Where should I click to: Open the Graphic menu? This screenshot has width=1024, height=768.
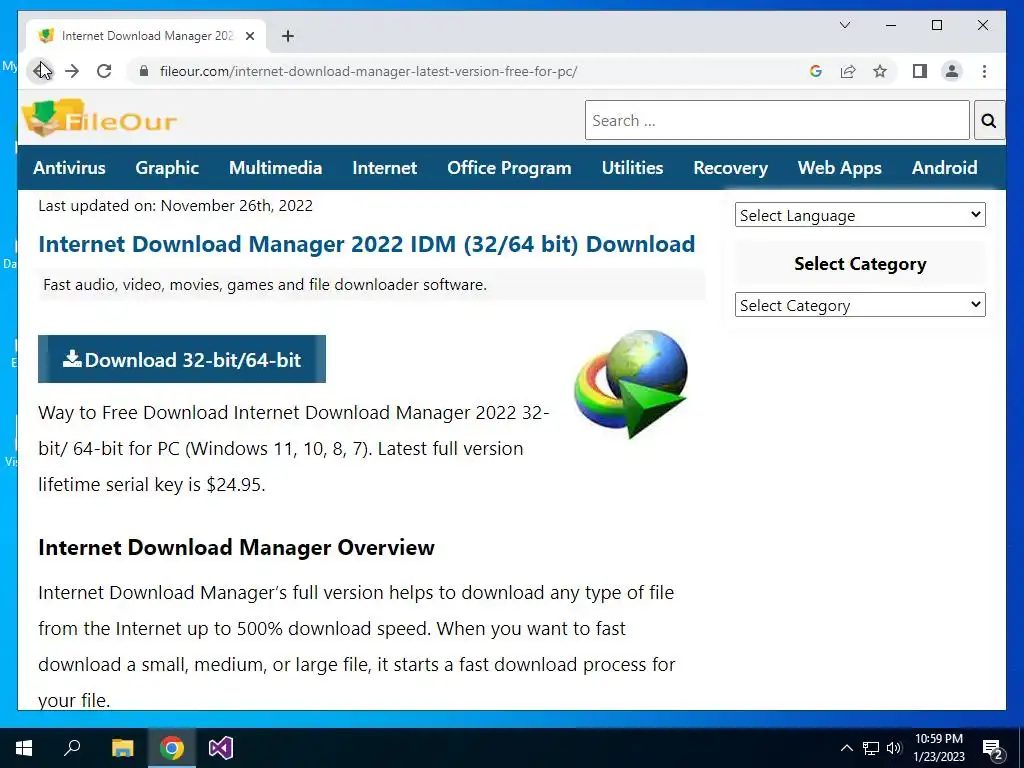(x=167, y=168)
